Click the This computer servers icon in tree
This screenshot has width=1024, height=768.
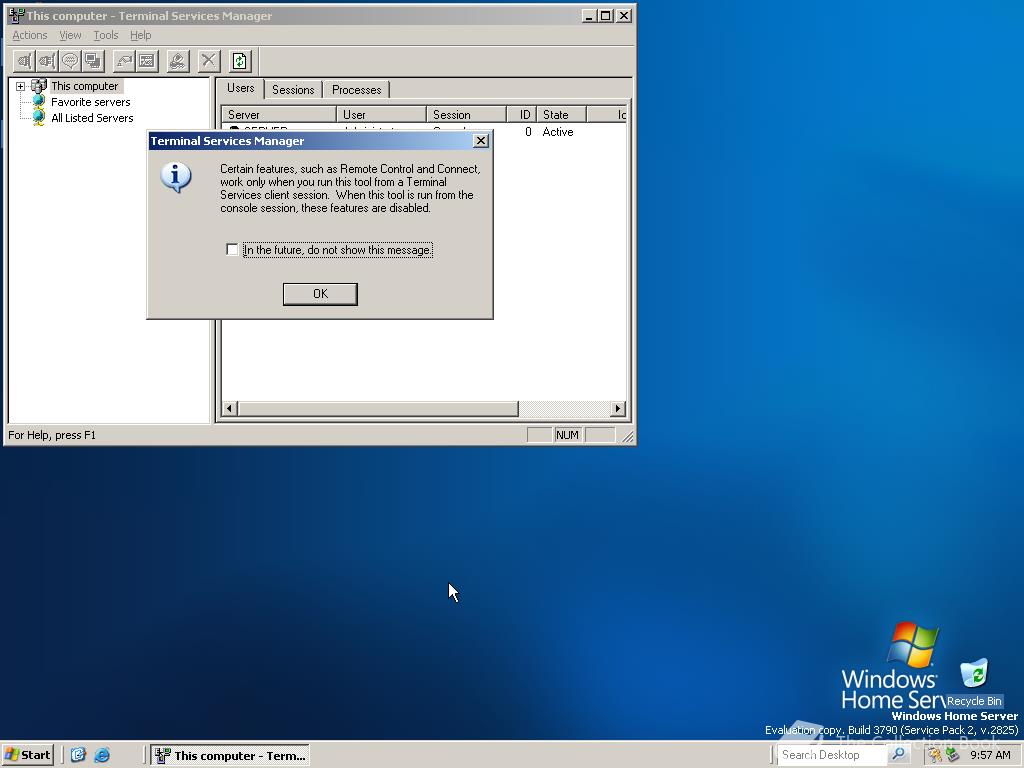pos(39,86)
